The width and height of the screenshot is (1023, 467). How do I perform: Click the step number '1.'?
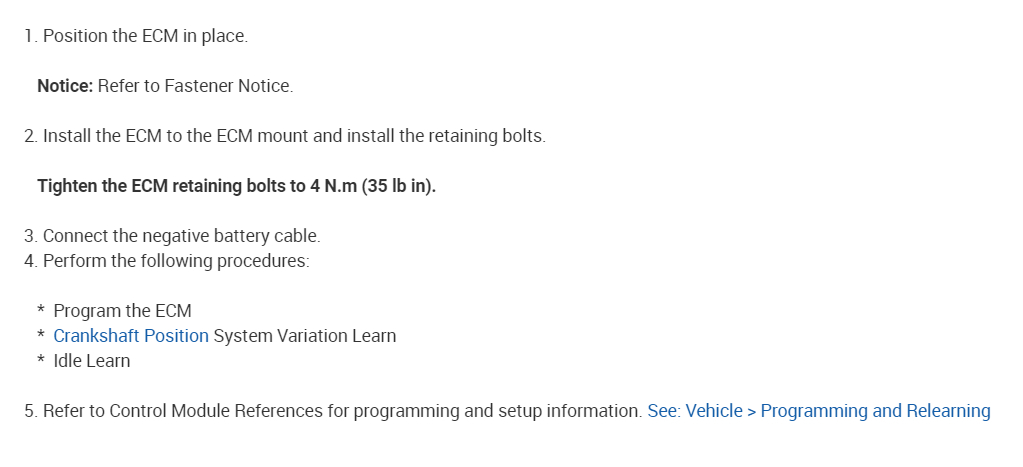coord(30,36)
